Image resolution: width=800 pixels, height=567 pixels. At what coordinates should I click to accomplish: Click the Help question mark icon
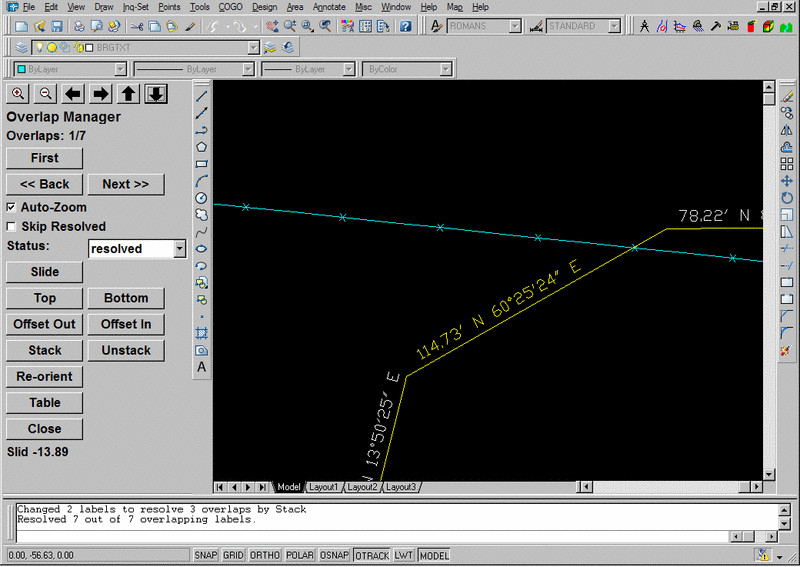(x=406, y=26)
